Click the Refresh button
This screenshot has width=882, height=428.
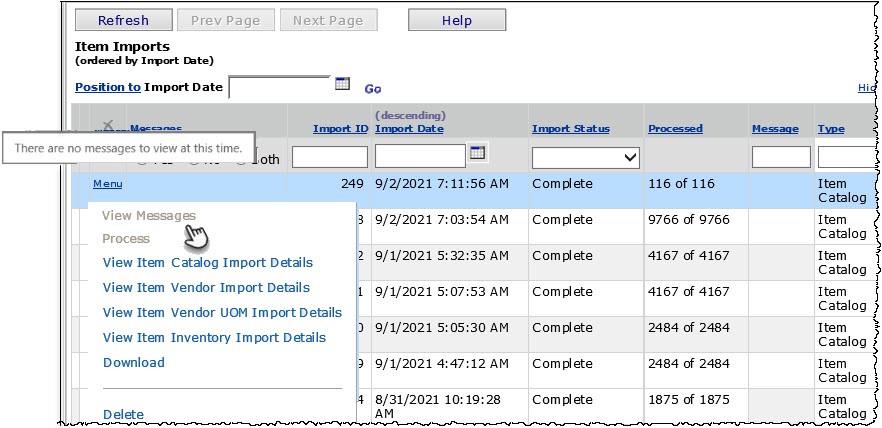[x=123, y=20]
